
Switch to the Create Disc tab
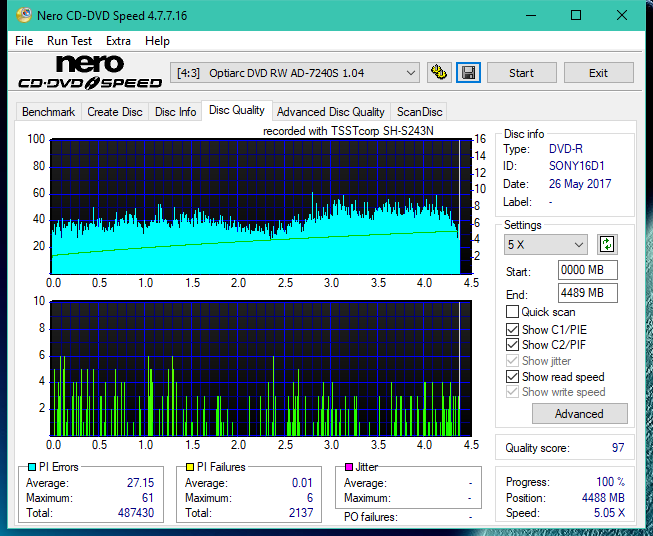(115, 112)
